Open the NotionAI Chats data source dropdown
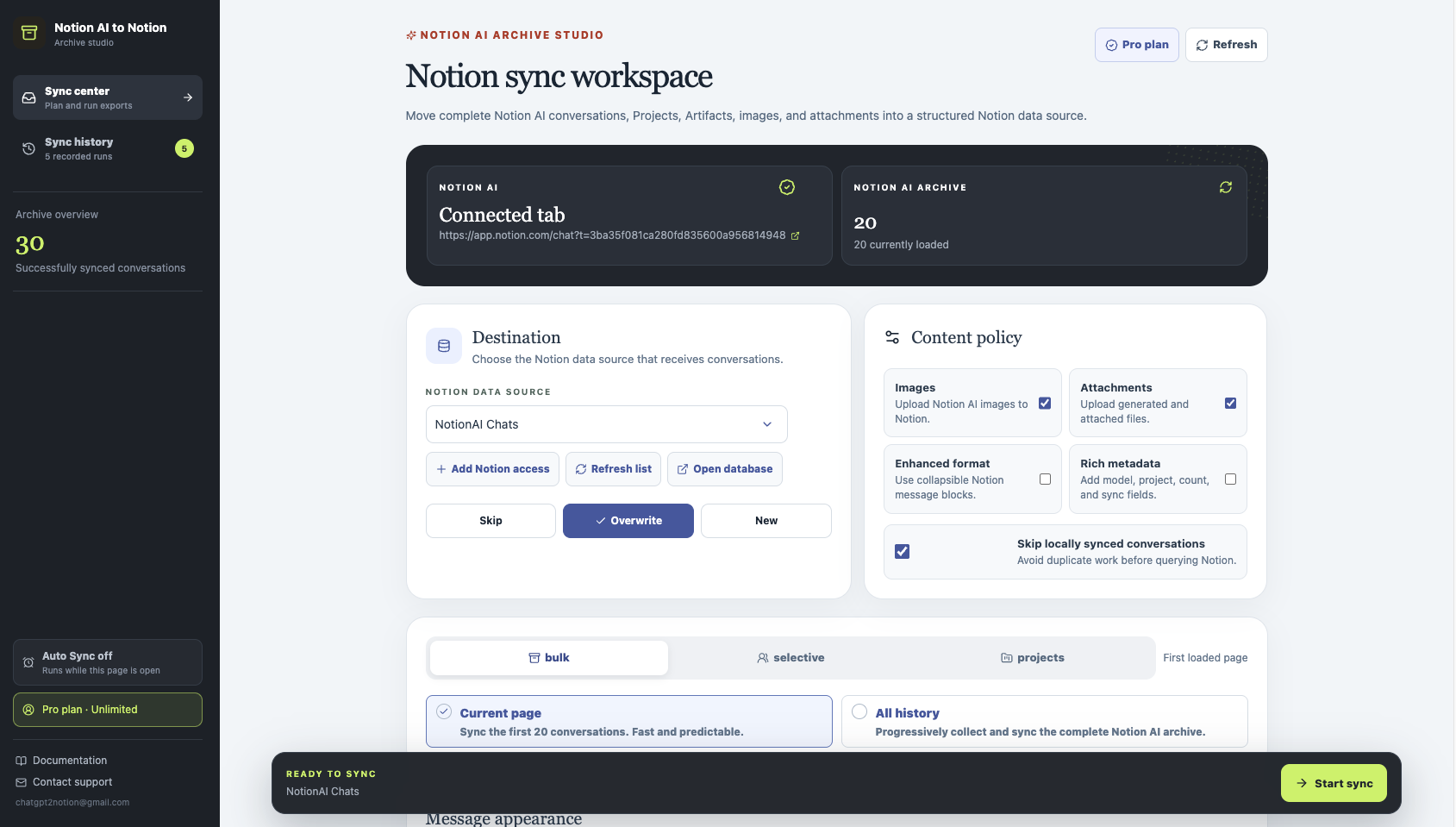 (607, 424)
